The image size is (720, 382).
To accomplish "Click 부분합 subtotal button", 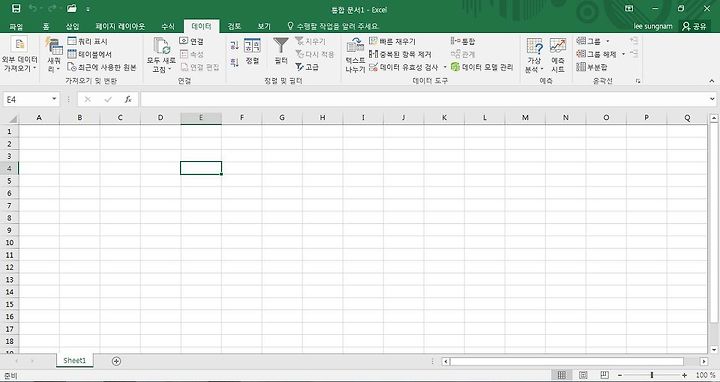I will click(x=592, y=67).
